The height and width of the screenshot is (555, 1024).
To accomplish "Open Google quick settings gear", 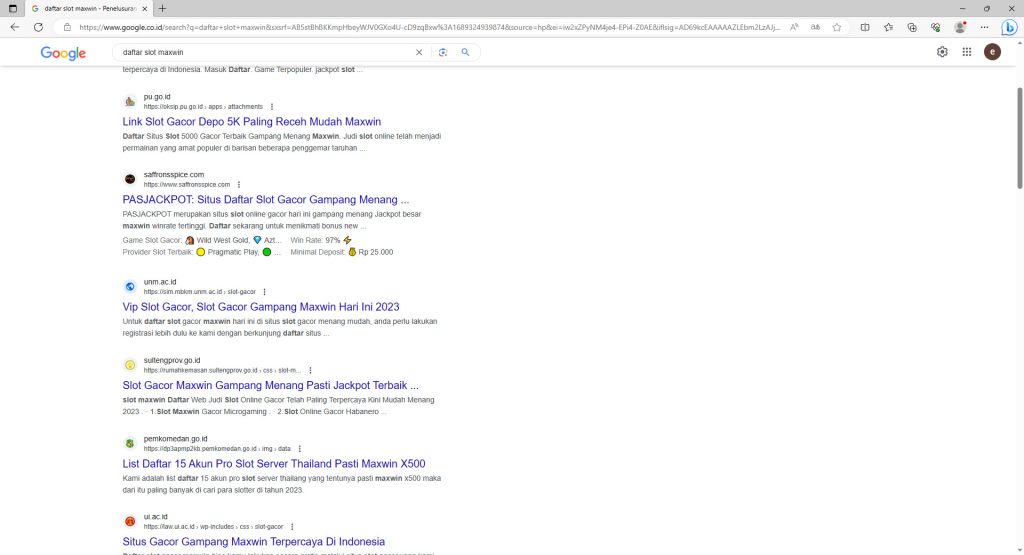I will point(942,52).
